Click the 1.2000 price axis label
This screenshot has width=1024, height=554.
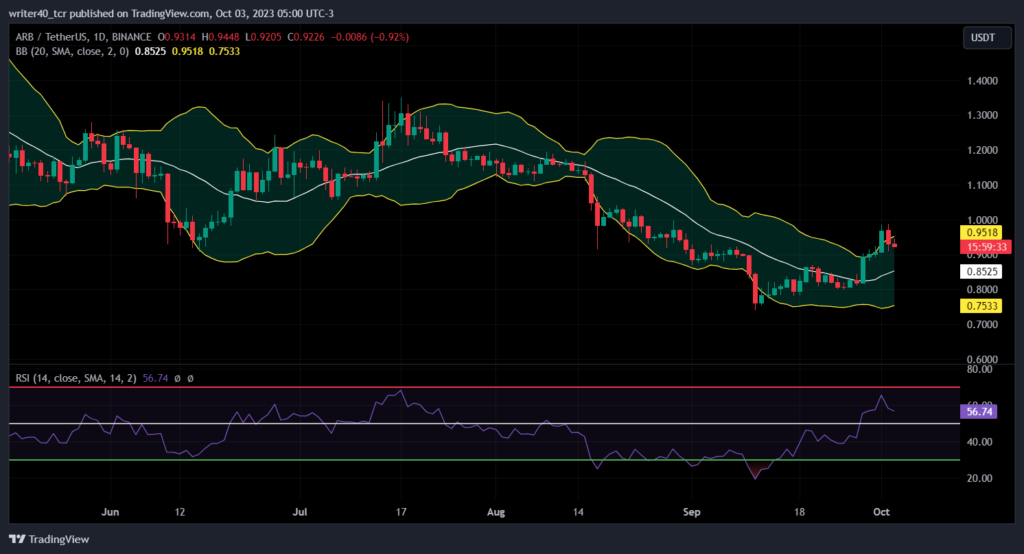[982, 150]
